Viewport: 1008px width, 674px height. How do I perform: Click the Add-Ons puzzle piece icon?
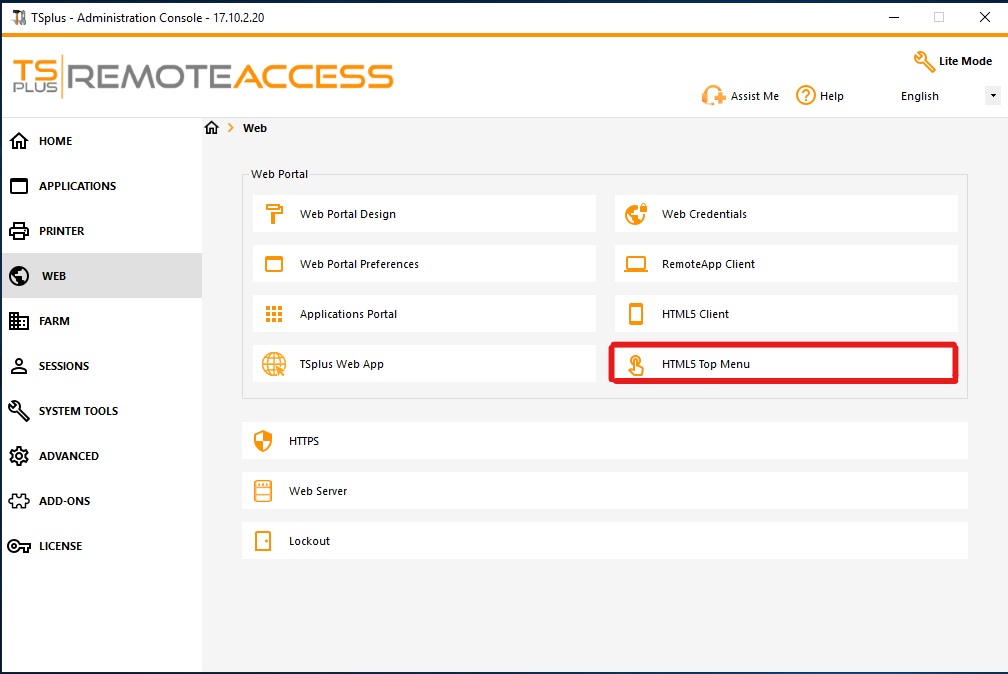(19, 501)
